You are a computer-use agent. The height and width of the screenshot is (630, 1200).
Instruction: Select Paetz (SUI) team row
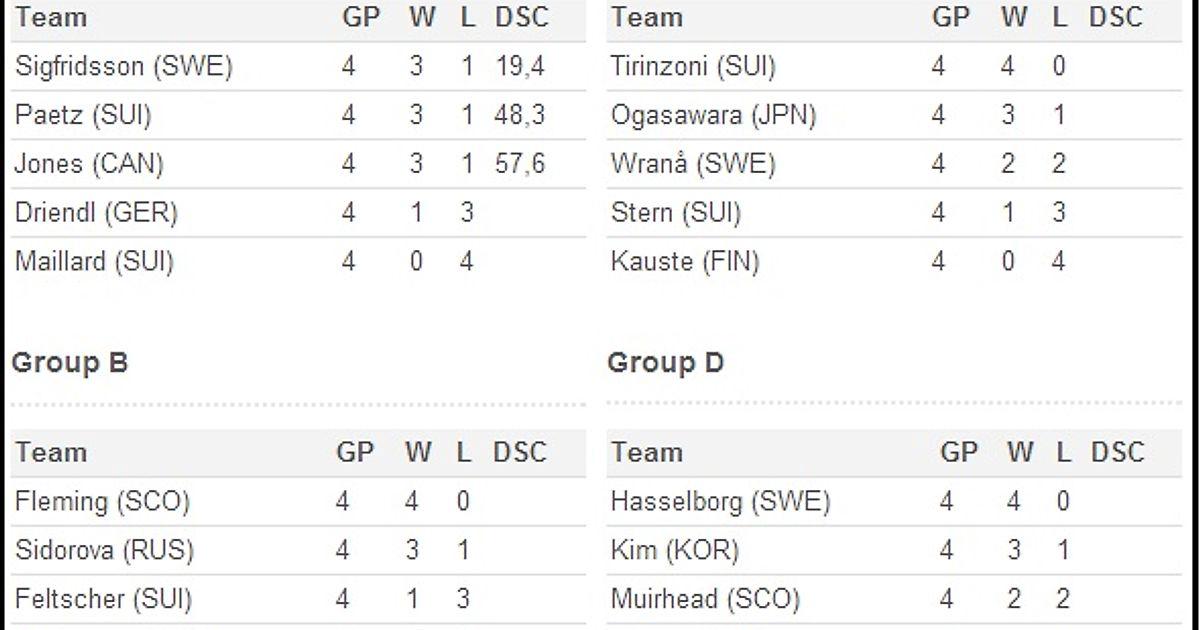pos(83,116)
